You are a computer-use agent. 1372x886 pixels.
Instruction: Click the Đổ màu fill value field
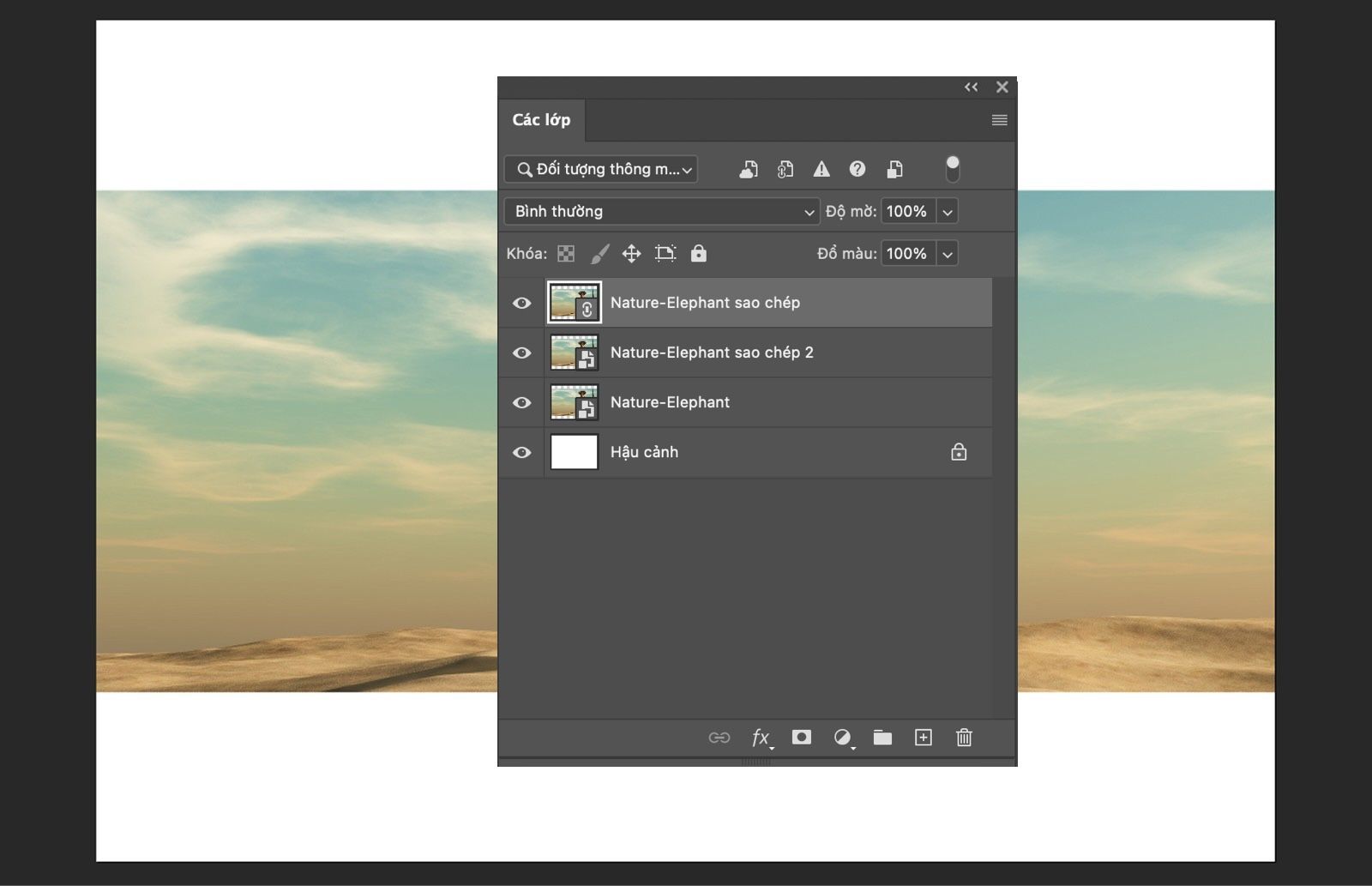click(x=907, y=254)
